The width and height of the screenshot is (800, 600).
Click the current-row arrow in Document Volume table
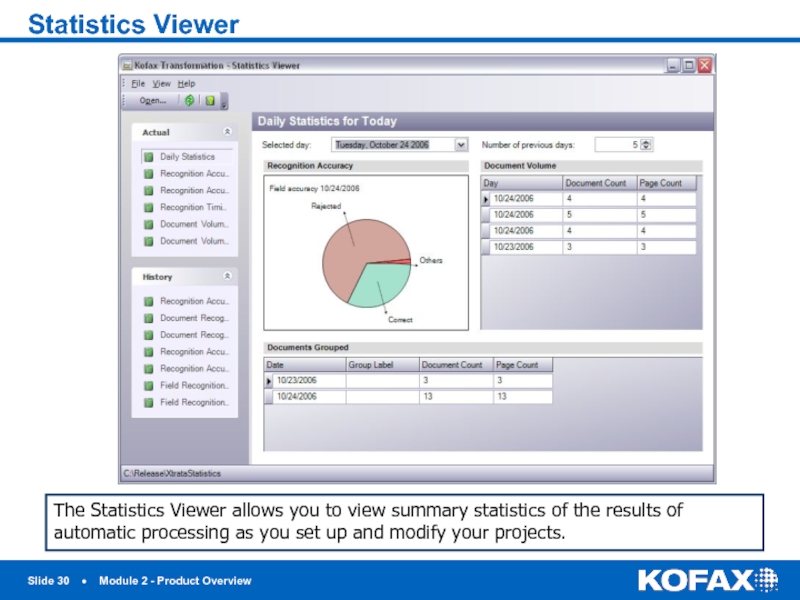pos(486,199)
